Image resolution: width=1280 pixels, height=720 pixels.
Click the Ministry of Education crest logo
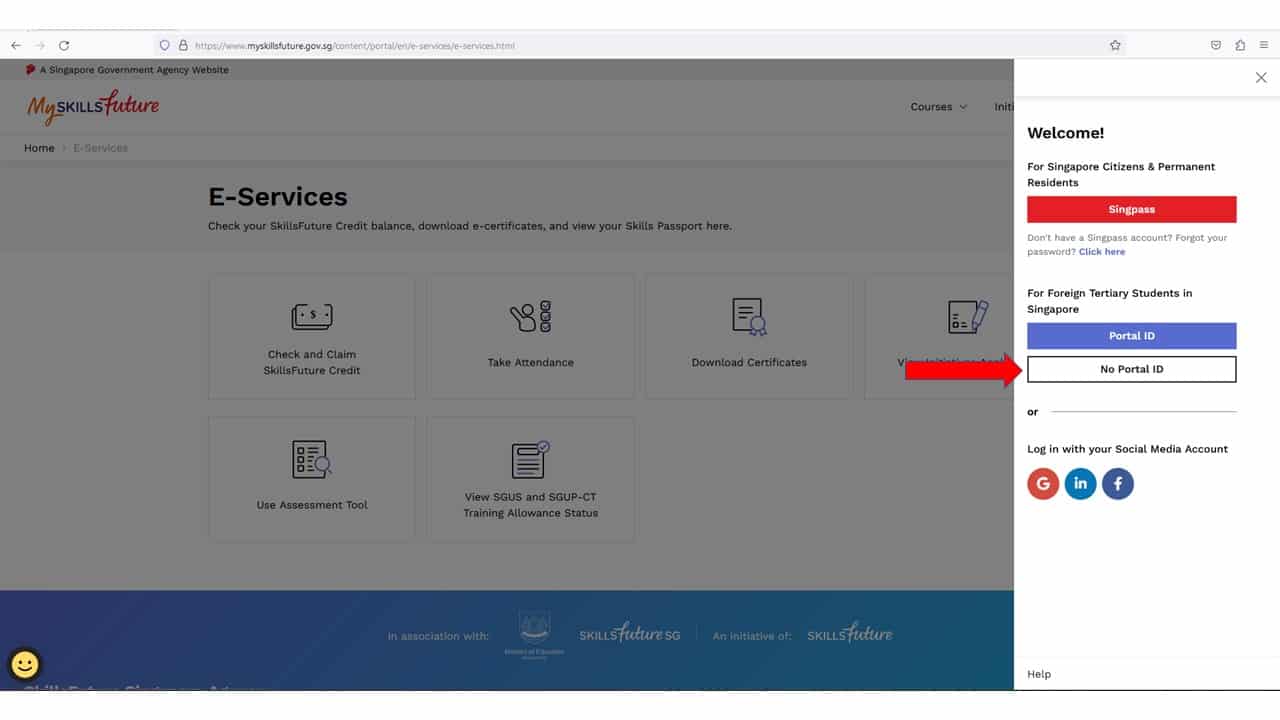pos(534,635)
